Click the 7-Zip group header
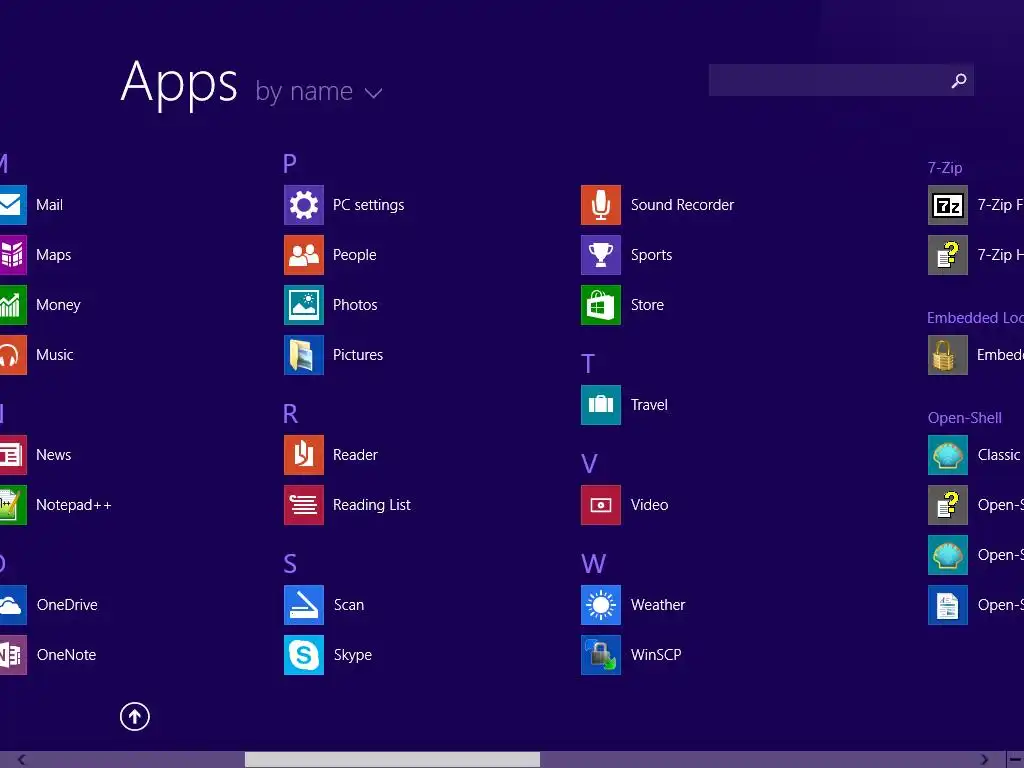1024x768 pixels. point(945,168)
